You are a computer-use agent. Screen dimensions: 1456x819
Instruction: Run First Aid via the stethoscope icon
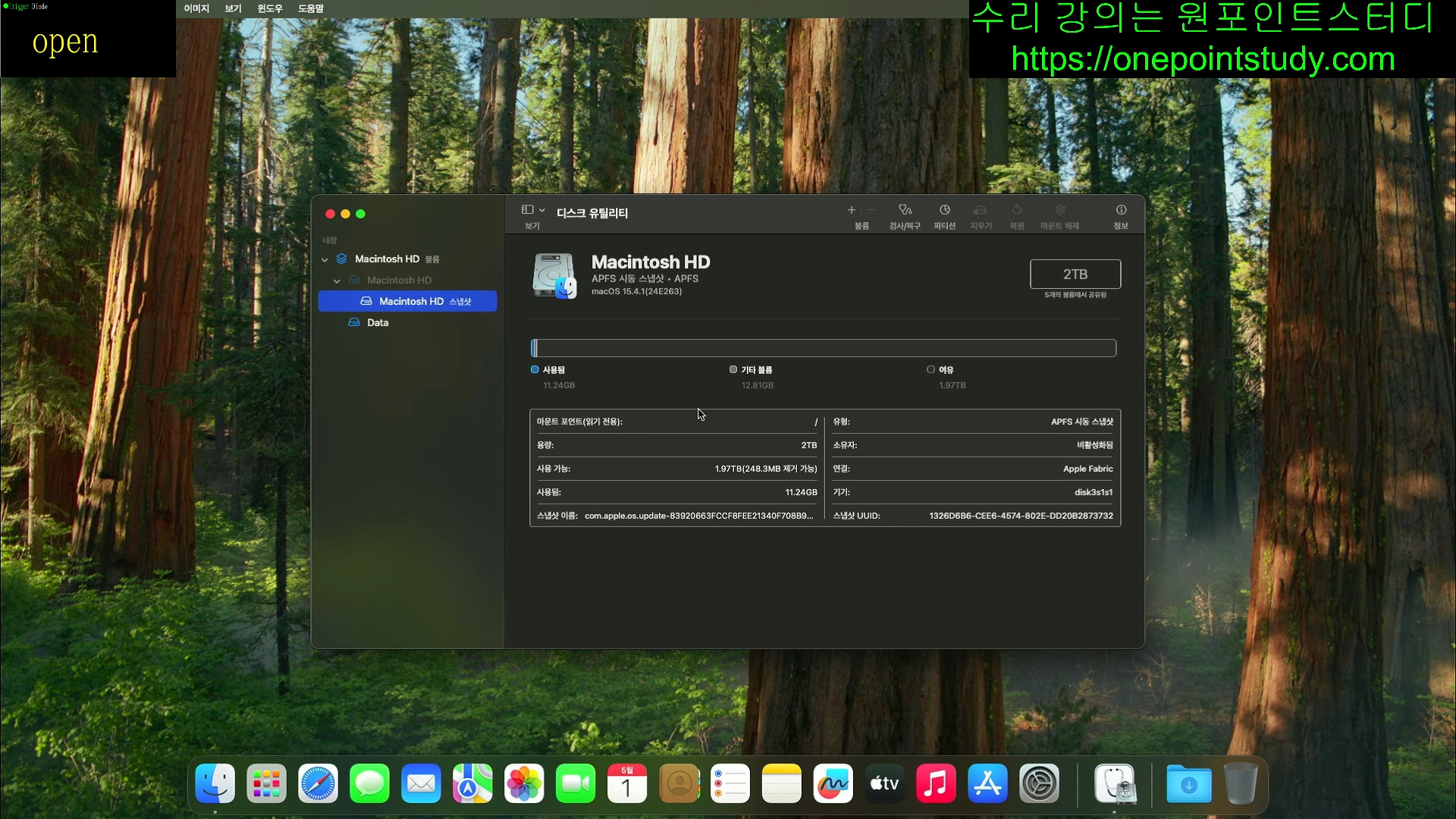(905, 210)
